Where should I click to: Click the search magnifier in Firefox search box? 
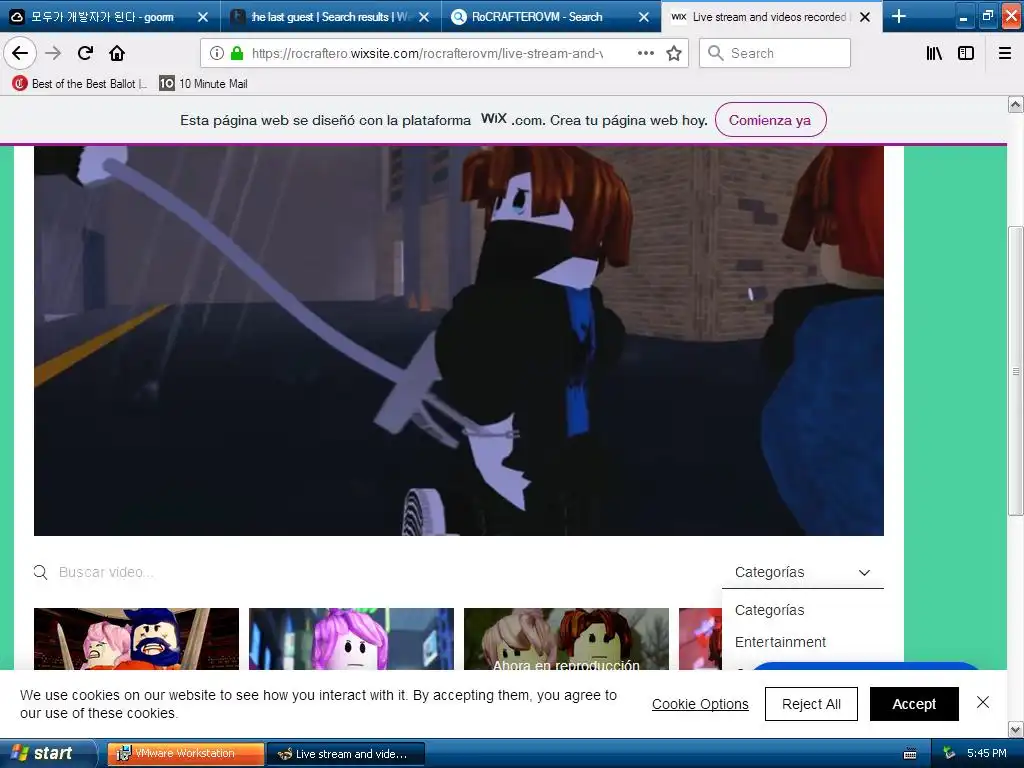(x=716, y=53)
